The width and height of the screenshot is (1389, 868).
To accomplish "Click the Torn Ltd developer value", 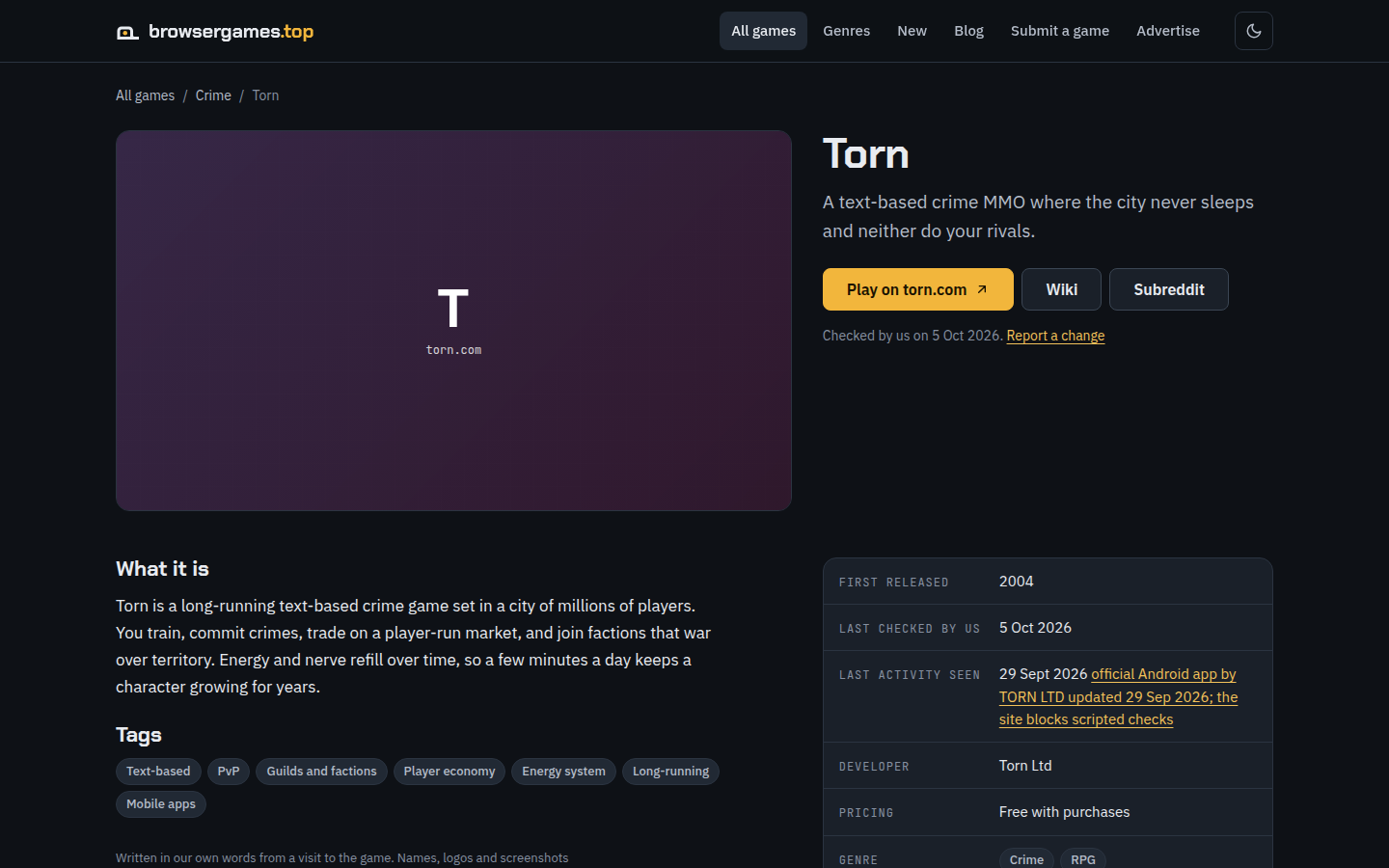I will (1025, 766).
